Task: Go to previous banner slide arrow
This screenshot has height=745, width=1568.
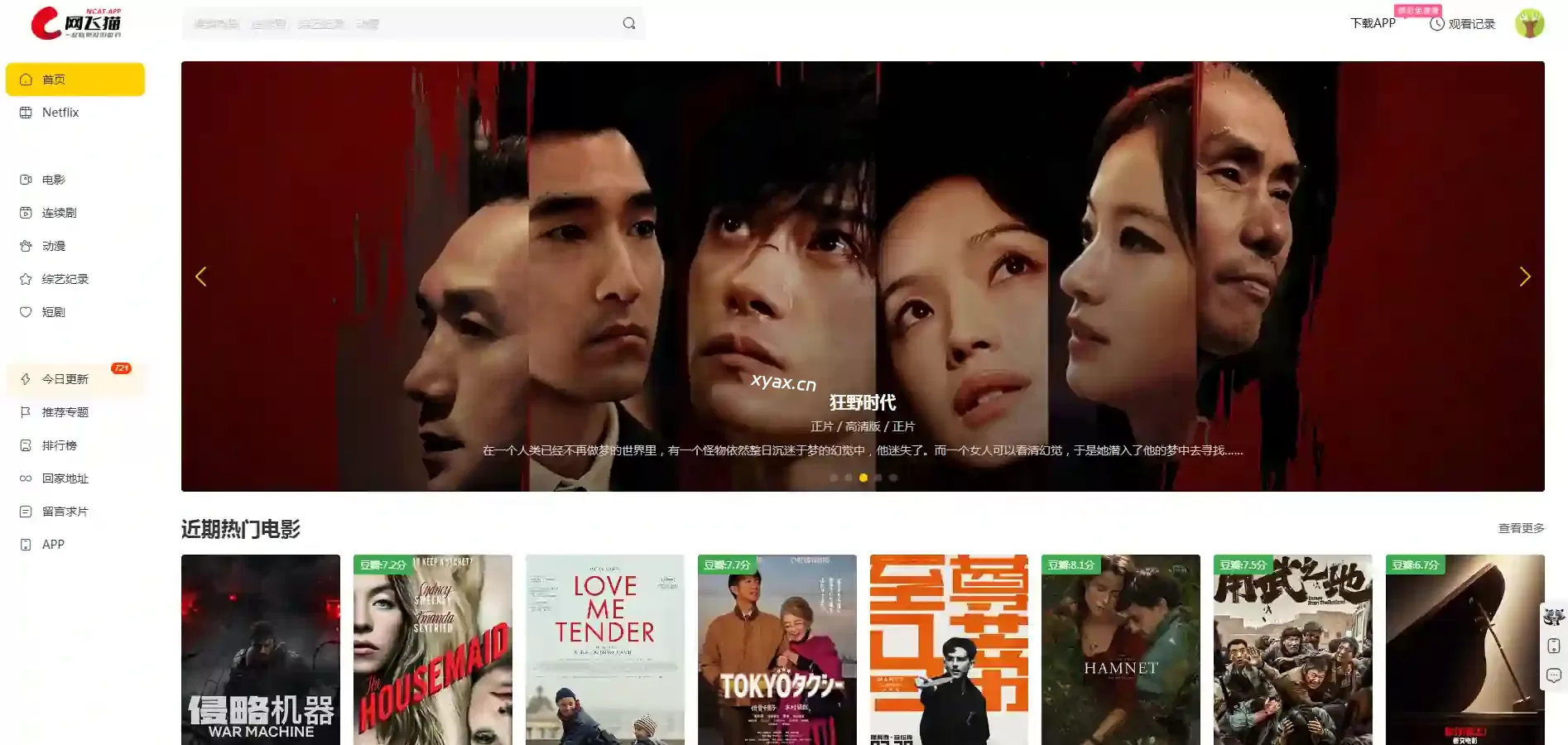Action: [201, 276]
